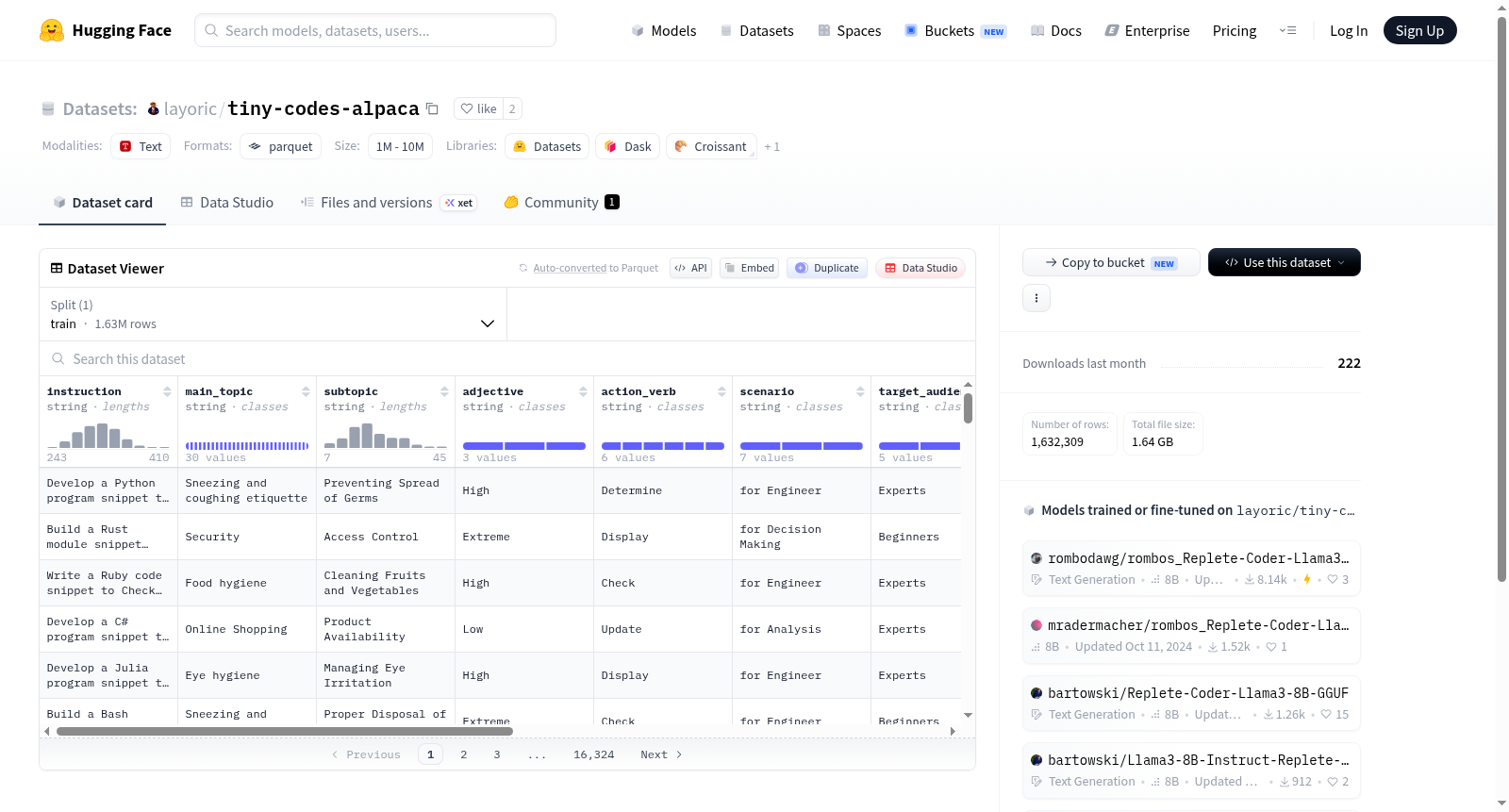Expand the Split train dropdown
This screenshot has height=812, width=1509.
[274, 314]
